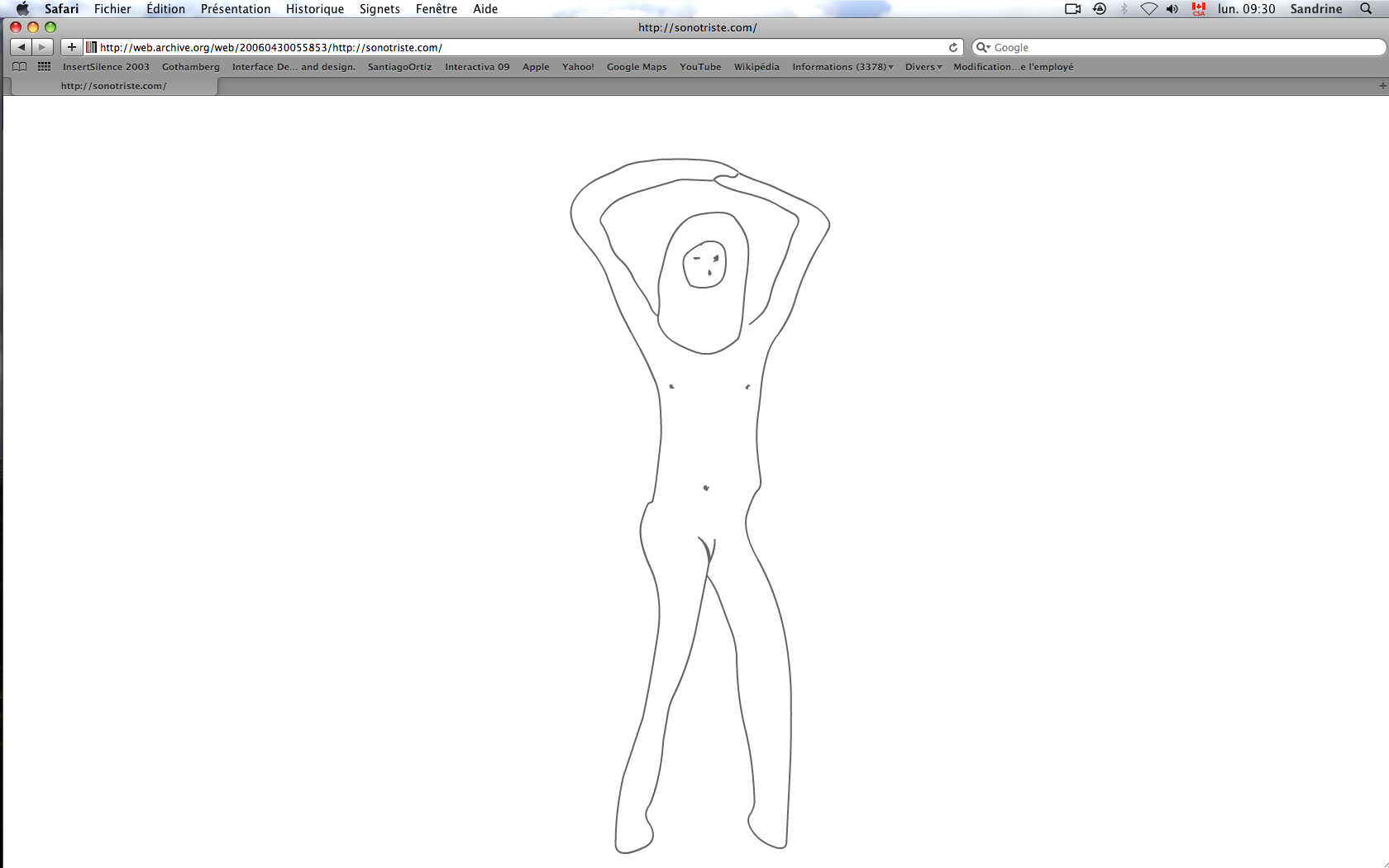1389x868 pixels.
Task: Click the Bluetooth menu bar icon
Action: pyautogui.click(x=1124, y=9)
